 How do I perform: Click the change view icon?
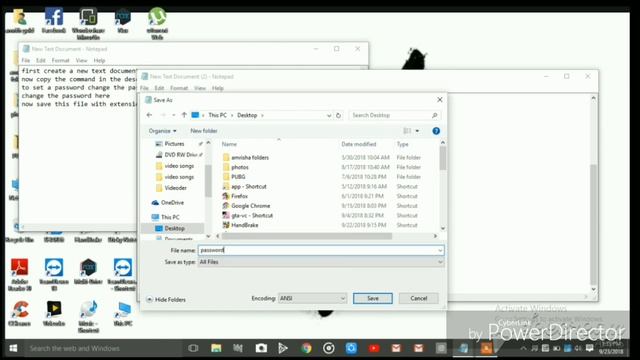coord(407,131)
